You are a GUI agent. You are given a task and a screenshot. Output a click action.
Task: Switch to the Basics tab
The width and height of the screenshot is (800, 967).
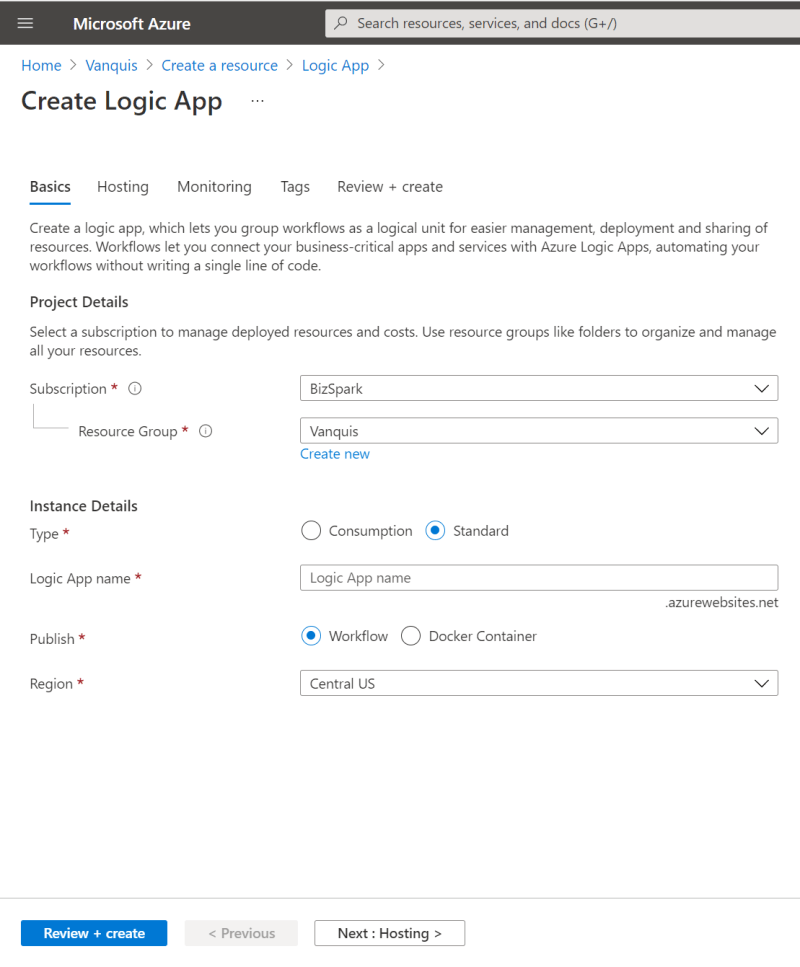click(x=50, y=187)
